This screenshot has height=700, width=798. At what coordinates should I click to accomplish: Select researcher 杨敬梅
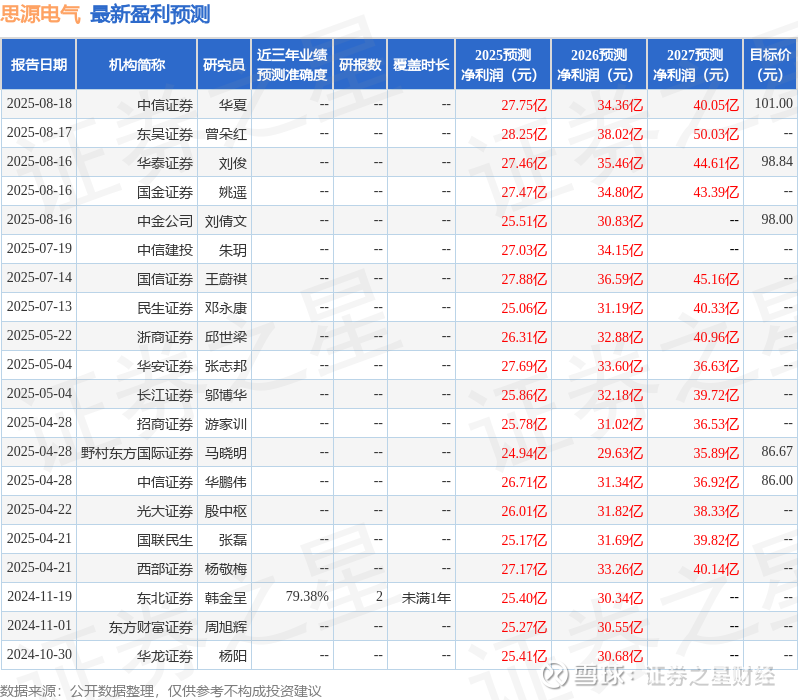pos(225,569)
